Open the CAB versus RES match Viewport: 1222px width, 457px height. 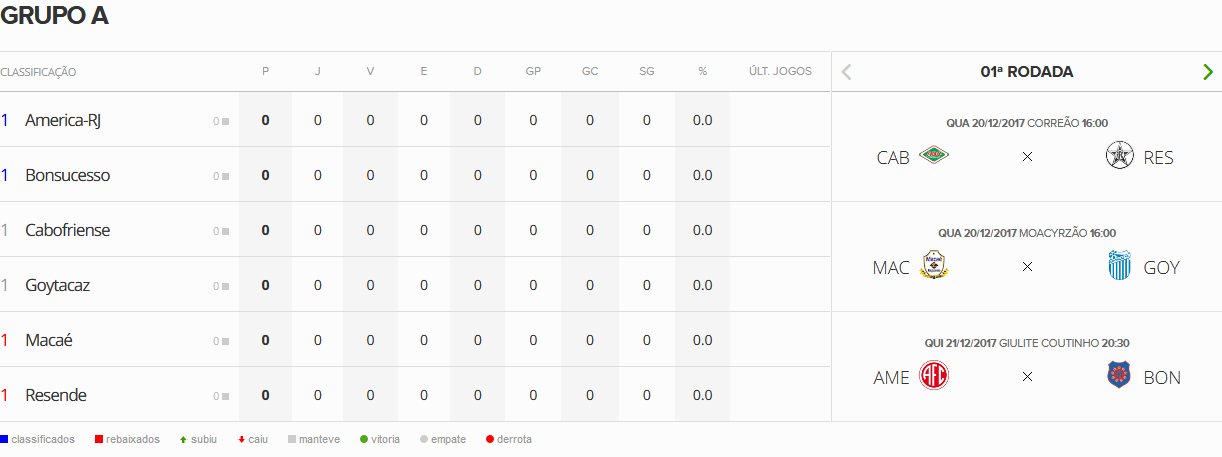1026,157
